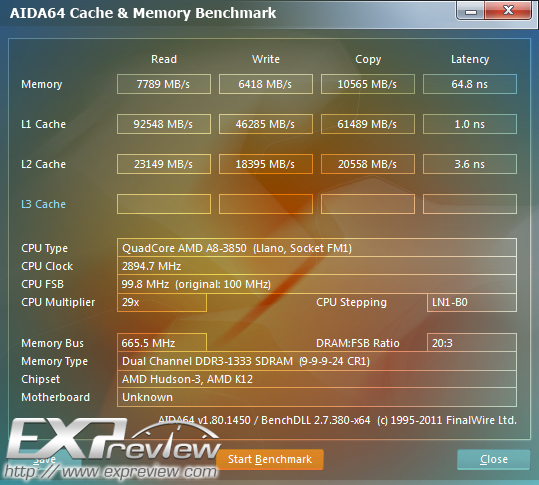This screenshot has height=485, width=539.
Task: Select the Memory Copy 10565 MB/s field
Action: [x=368, y=84]
